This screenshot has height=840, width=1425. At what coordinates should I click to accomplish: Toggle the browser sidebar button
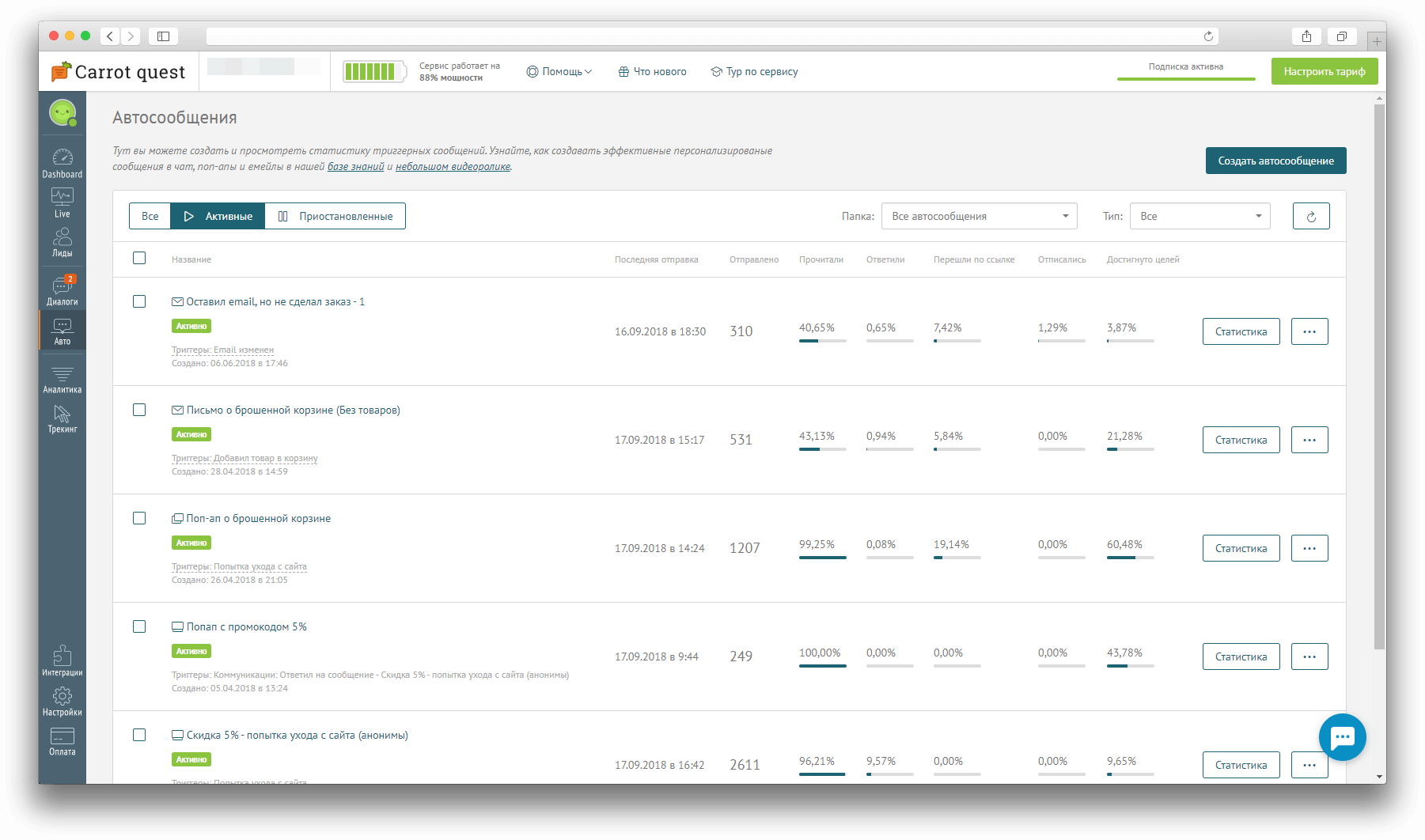pos(163,36)
